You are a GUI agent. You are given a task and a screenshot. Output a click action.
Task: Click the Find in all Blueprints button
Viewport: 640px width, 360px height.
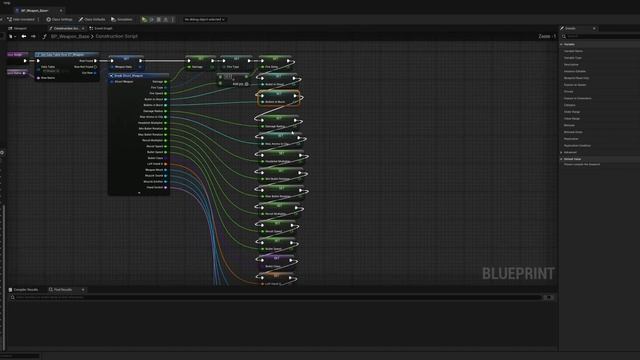(549, 297)
